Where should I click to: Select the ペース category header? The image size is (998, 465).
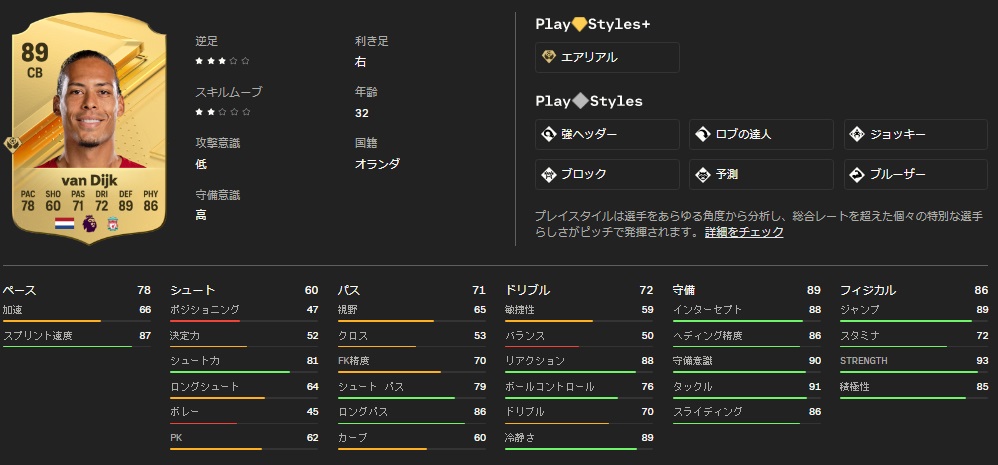pyautogui.click(x=20, y=290)
